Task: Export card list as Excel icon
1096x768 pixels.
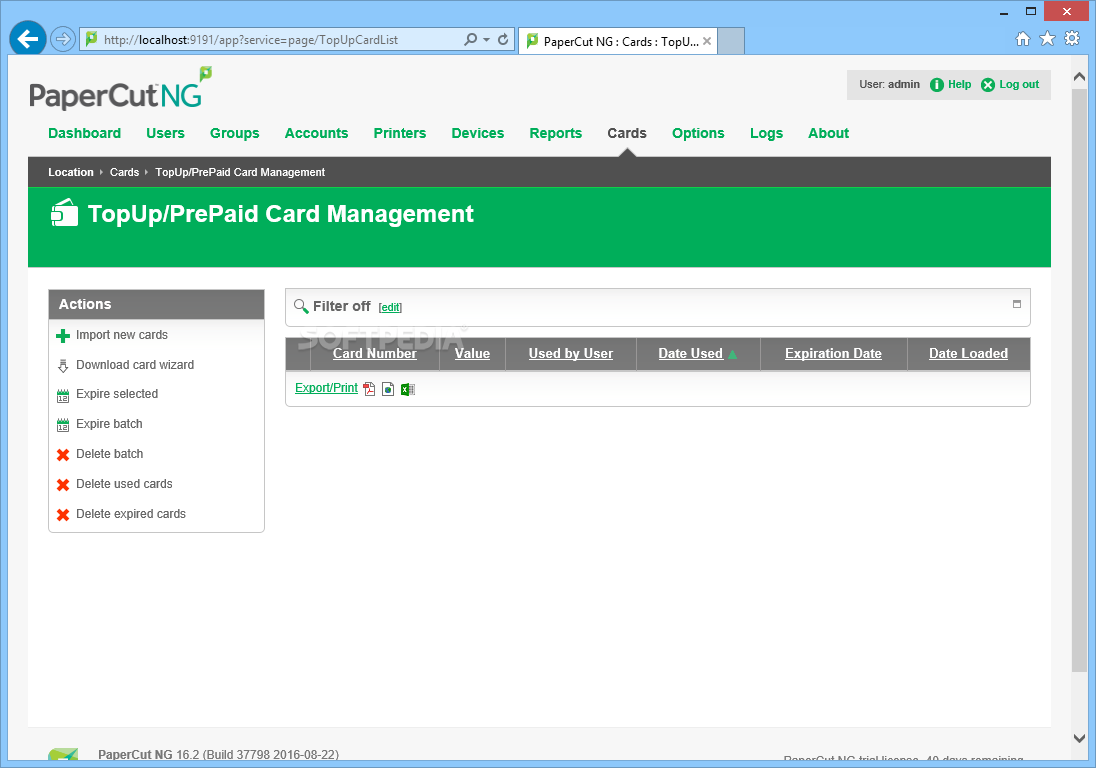Action: (408, 389)
